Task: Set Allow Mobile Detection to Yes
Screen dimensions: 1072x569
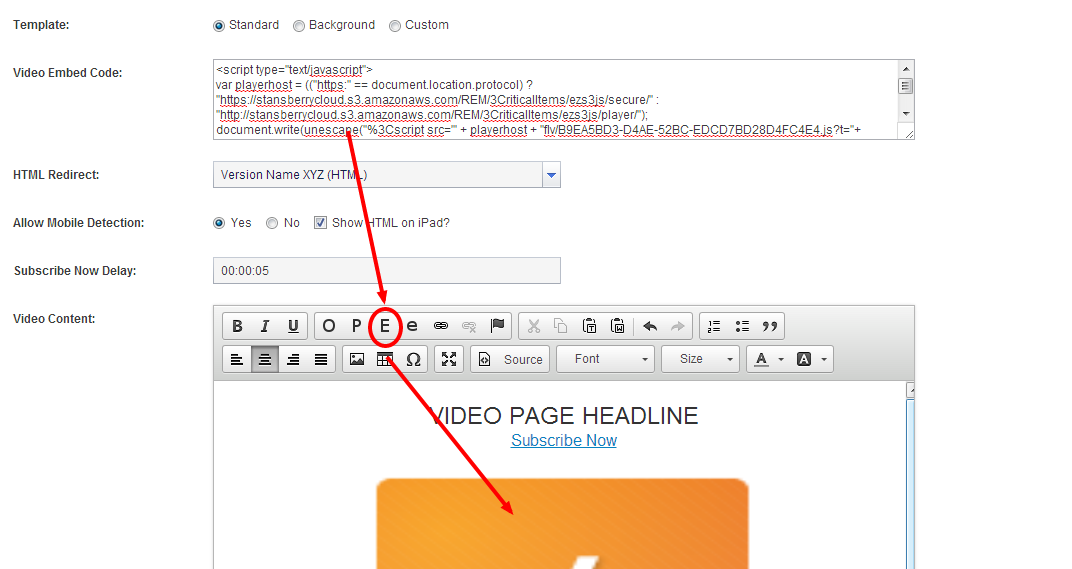Action: tap(219, 223)
